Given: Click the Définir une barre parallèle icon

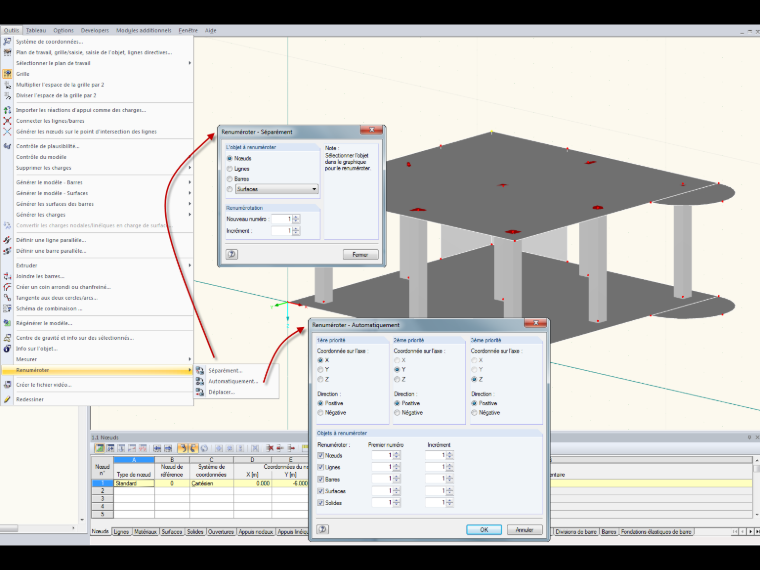Looking at the screenshot, I should pos(7,251).
